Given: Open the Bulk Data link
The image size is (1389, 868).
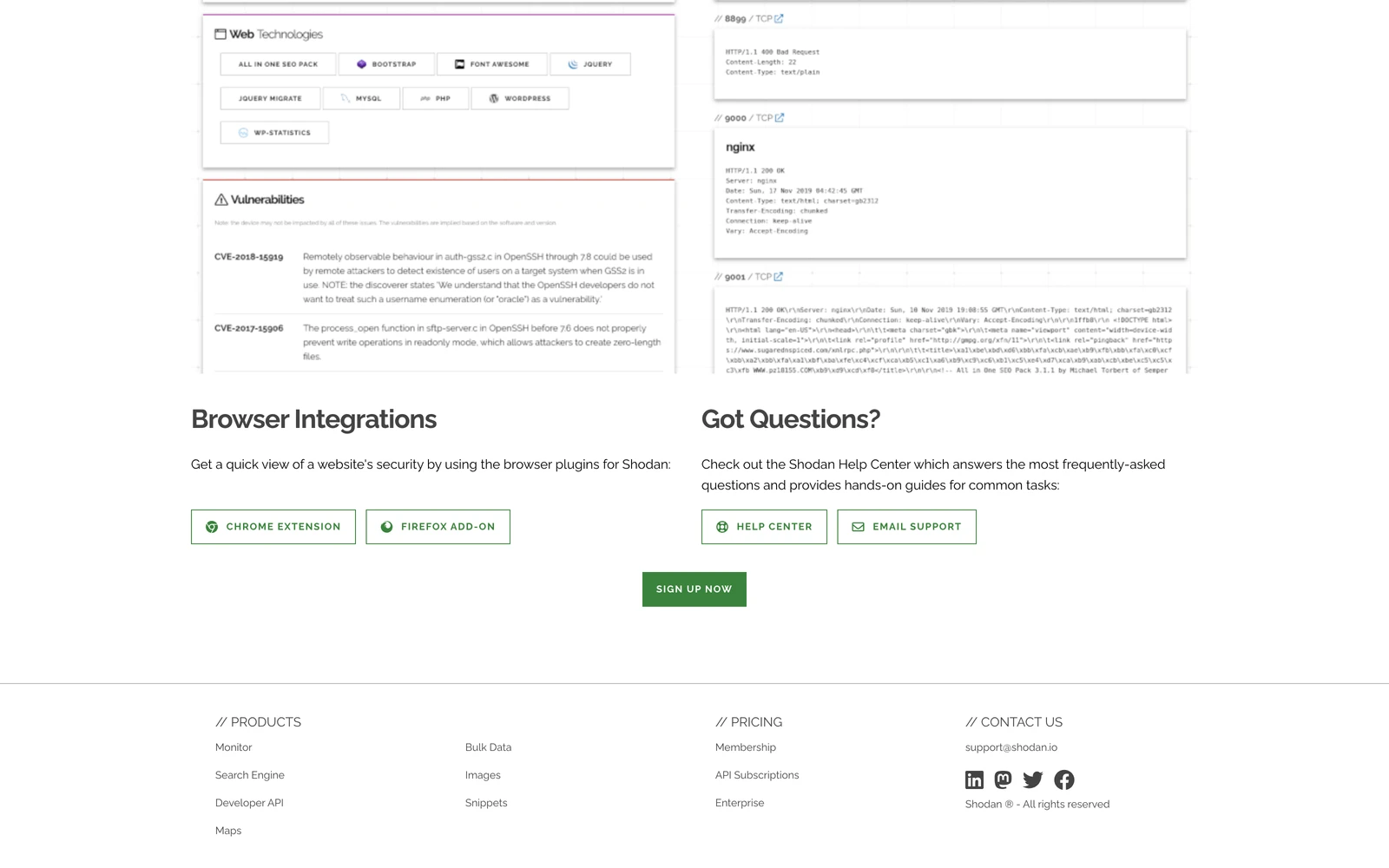Looking at the screenshot, I should pos(489,747).
